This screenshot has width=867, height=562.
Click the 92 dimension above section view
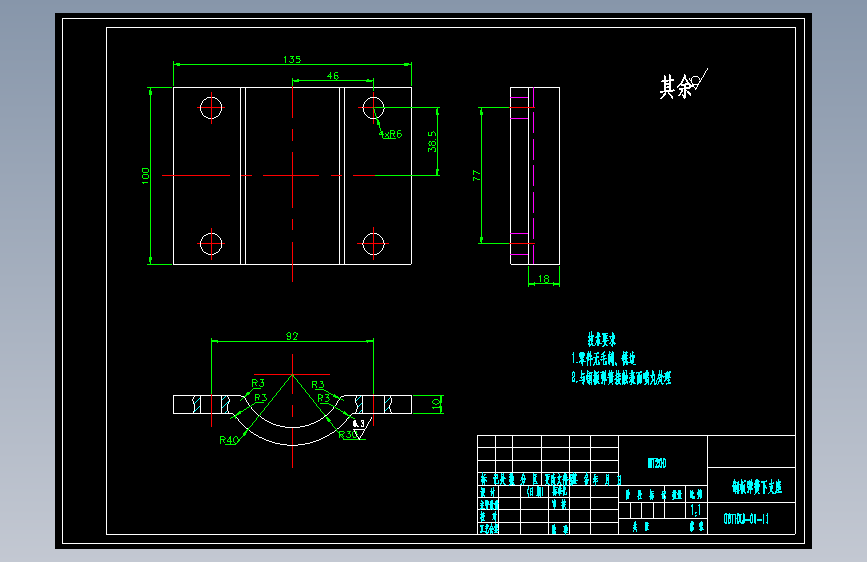point(292,336)
